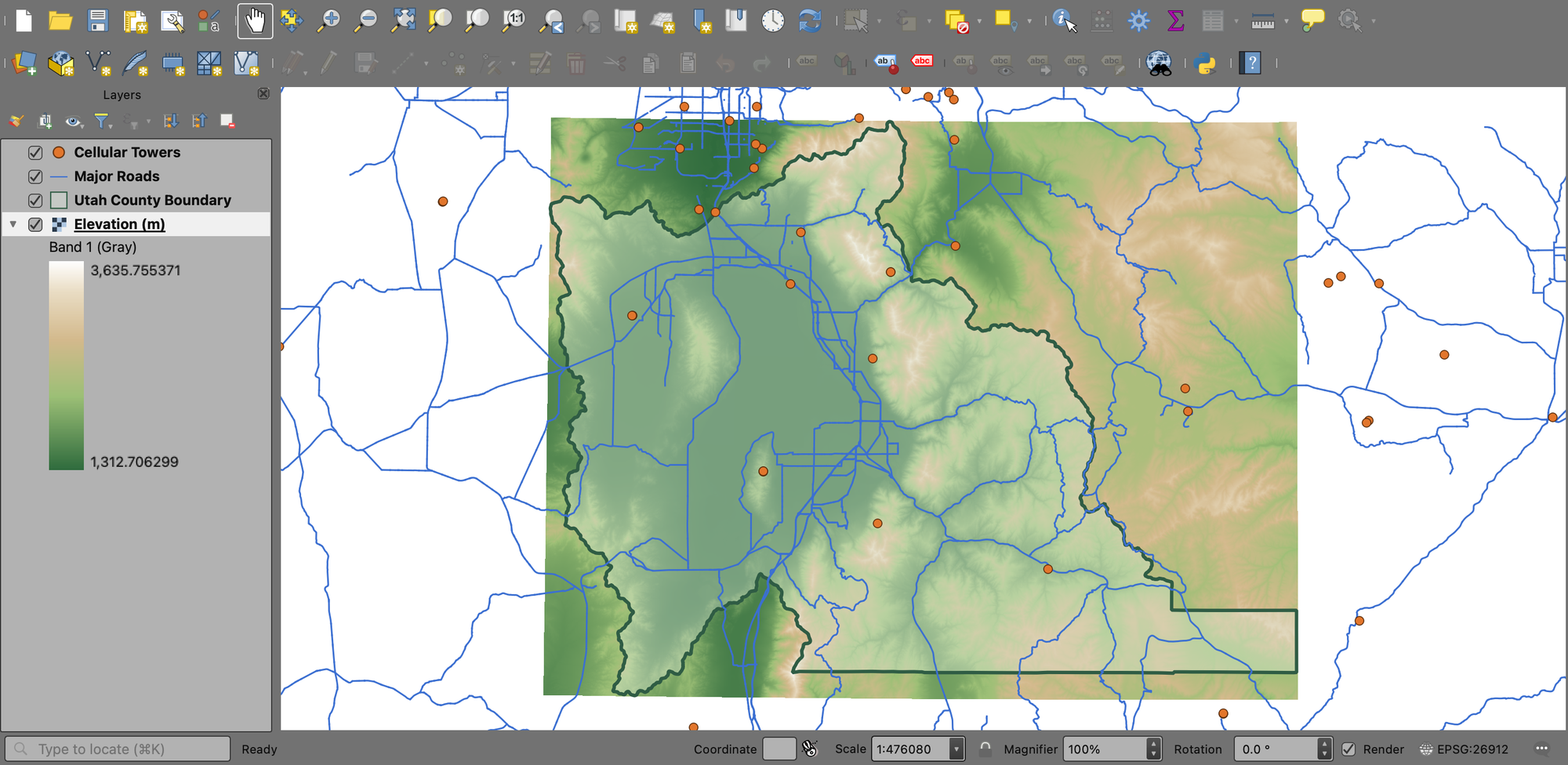The height and width of the screenshot is (765, 1568).
Task: Click the Zoom Full extent icon
Action: (x=403, y=21)
